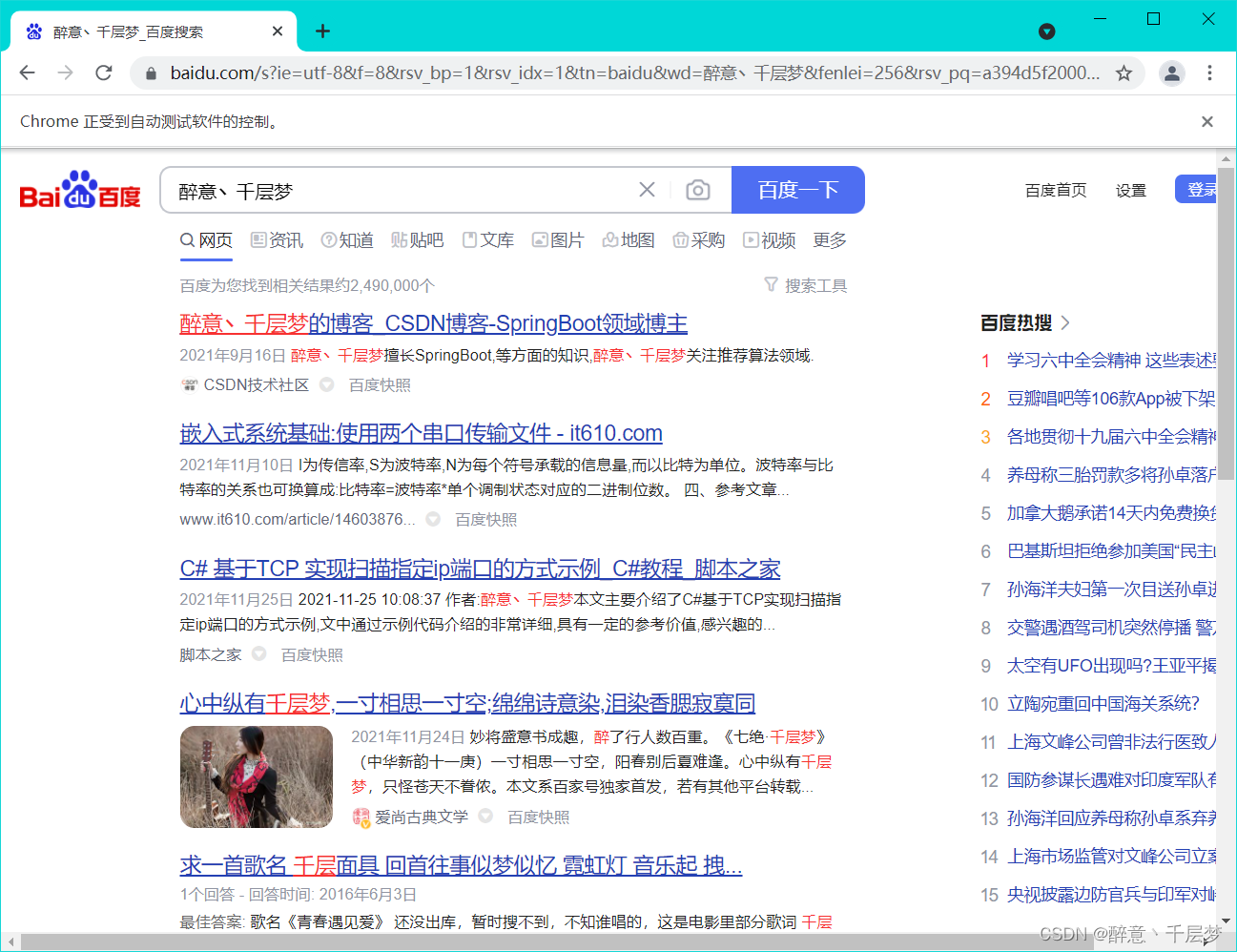Open hot search 学习六中全会精神

(1112, 360)
